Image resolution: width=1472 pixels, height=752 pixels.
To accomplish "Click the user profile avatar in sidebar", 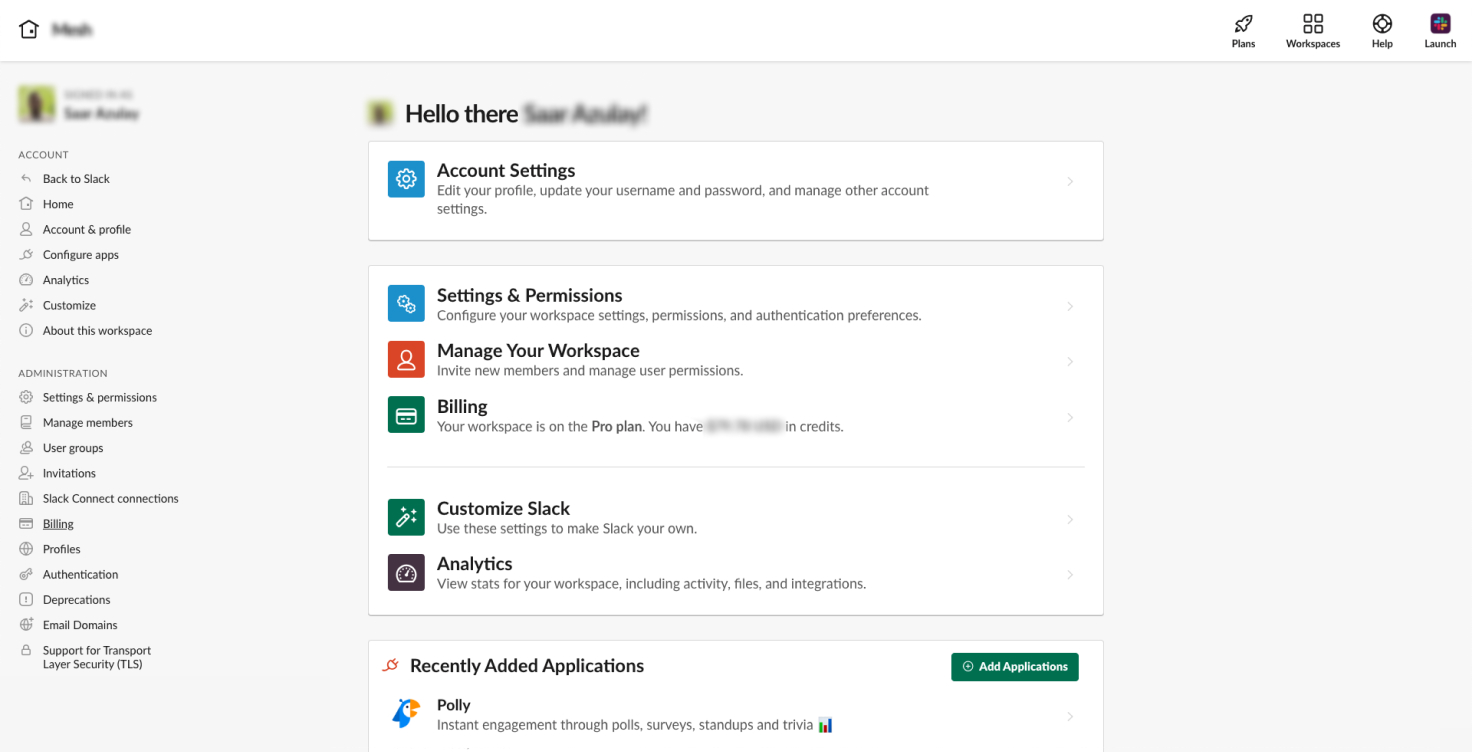I will tap(37, 105).
